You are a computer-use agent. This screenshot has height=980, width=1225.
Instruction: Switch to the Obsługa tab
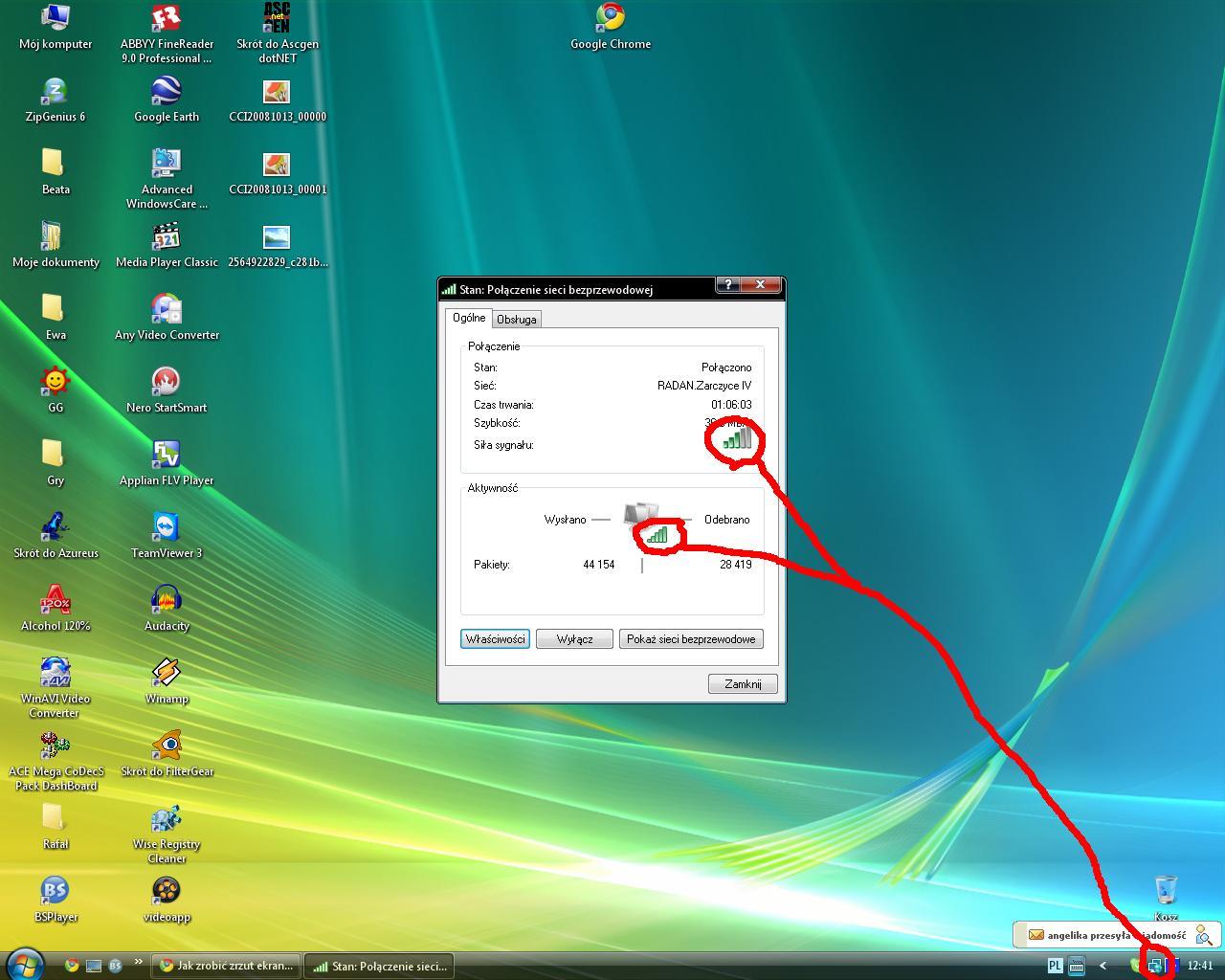[x=517, y=320]
